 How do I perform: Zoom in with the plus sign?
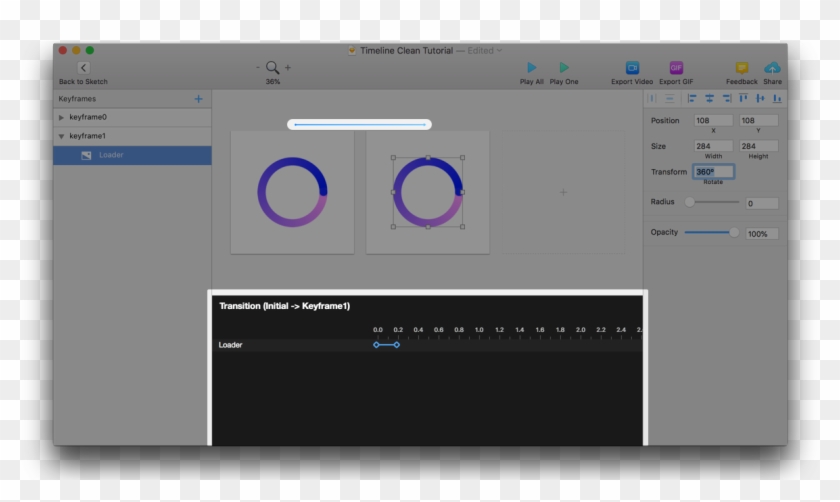[x=288, y=68]
